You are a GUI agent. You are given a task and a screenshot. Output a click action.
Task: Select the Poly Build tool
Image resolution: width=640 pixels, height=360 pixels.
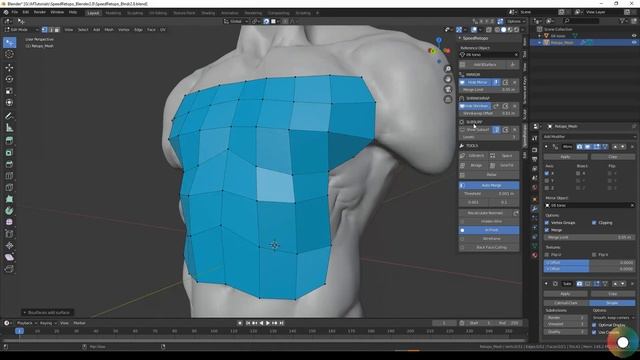point(9,199)
